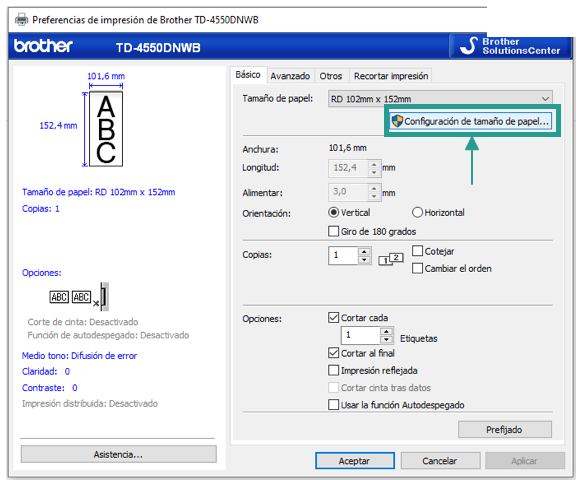Open Tamaño de papel dropdown
The width and height of the screenshot is (584, 480).
point(440,99)
